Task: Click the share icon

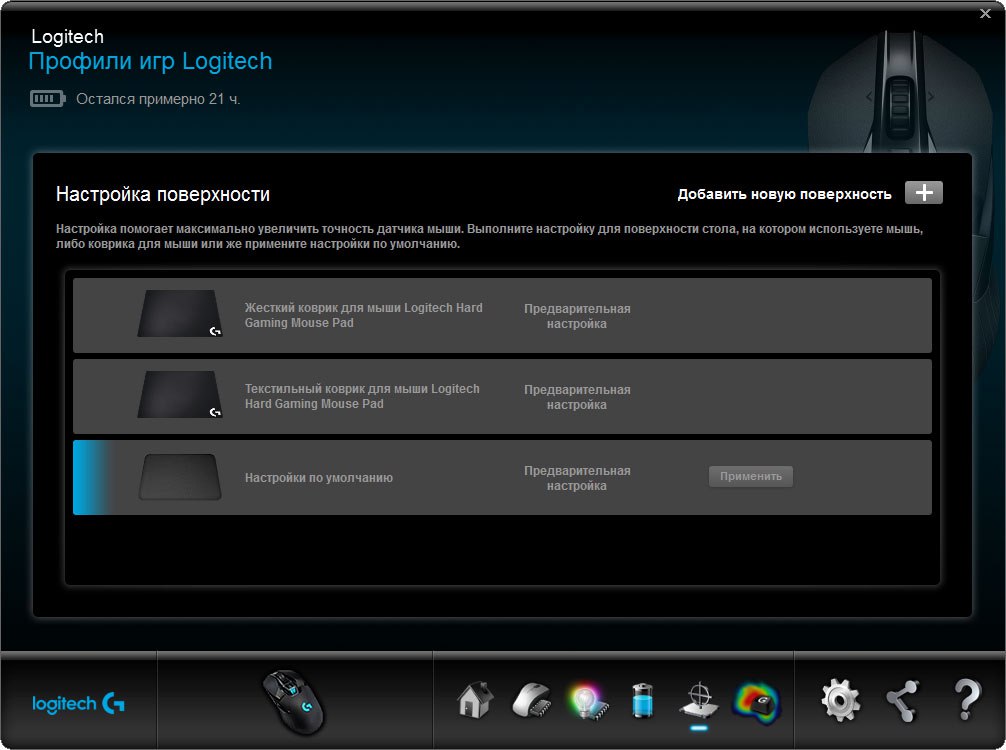Action: (x=903, y=701)
